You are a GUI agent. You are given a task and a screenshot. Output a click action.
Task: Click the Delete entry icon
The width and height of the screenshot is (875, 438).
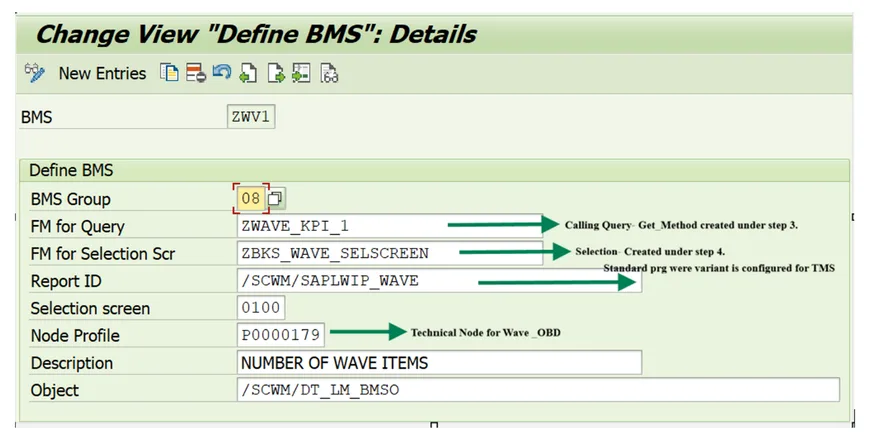[196, 73]
